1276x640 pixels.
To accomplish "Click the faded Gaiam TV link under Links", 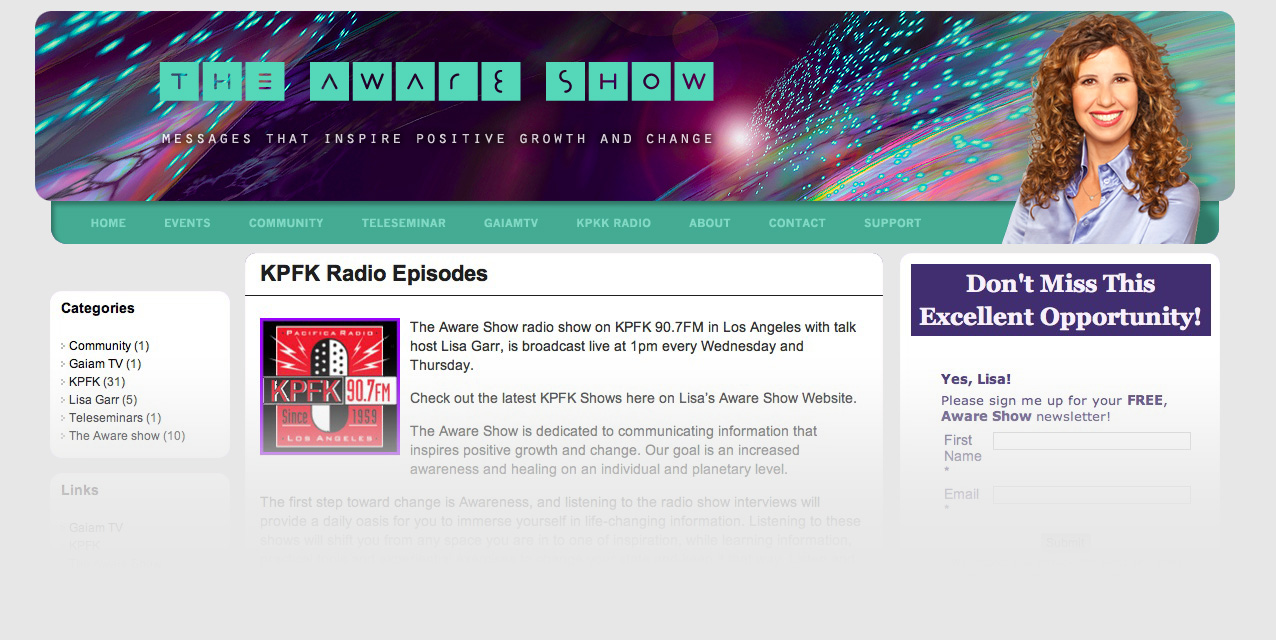I will (x=96, y=528).
